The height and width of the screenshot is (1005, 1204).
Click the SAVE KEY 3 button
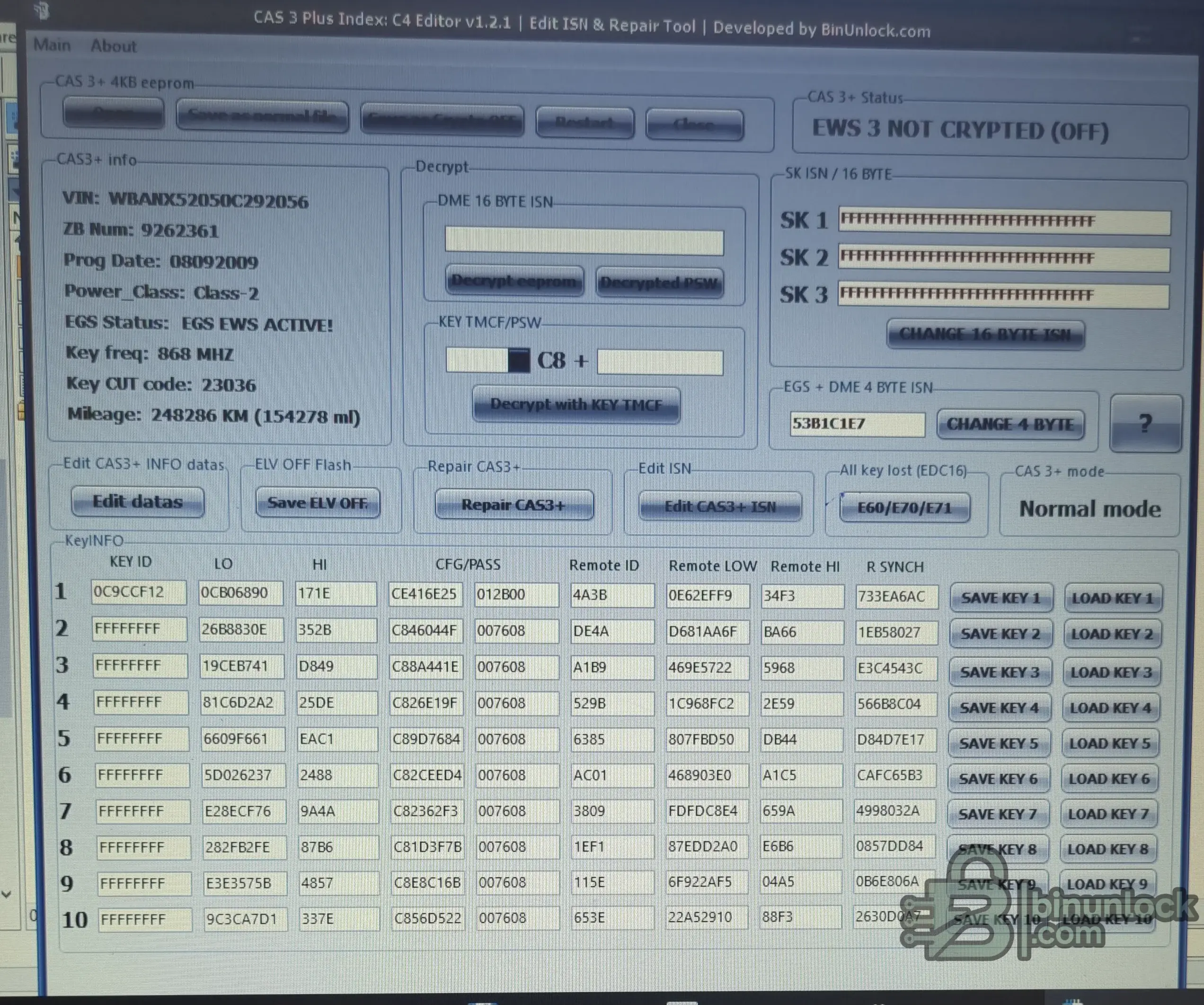1000,672
